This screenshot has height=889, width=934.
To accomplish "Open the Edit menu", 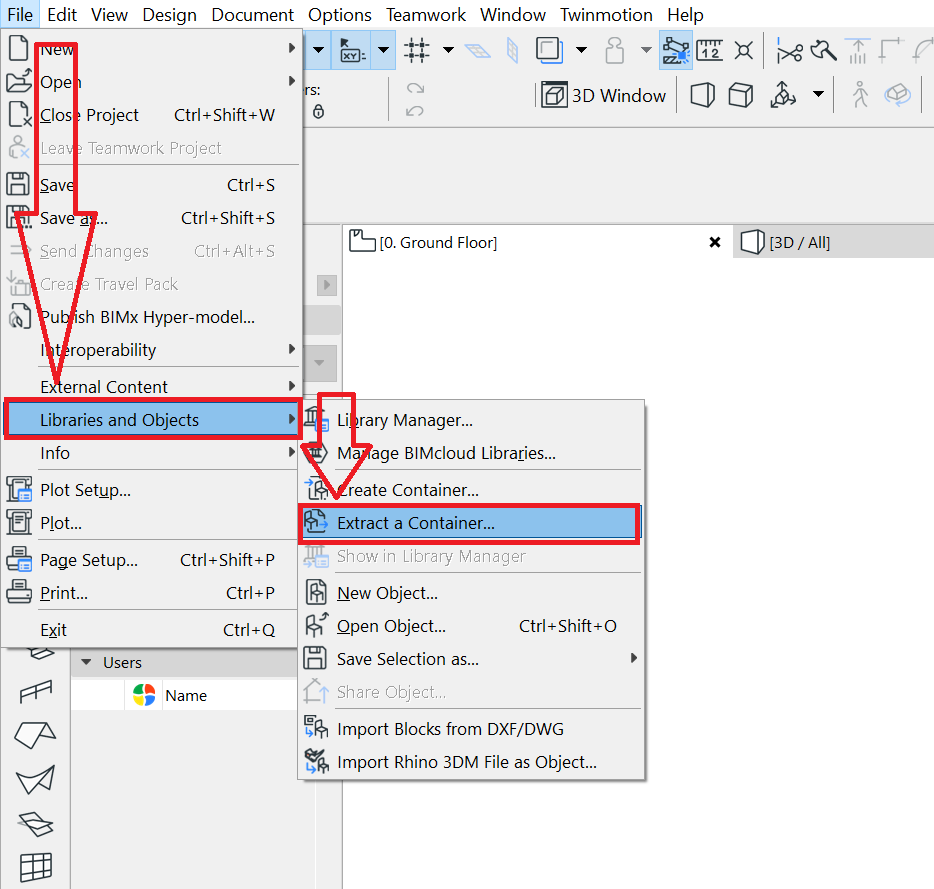I will pos(62,14).
